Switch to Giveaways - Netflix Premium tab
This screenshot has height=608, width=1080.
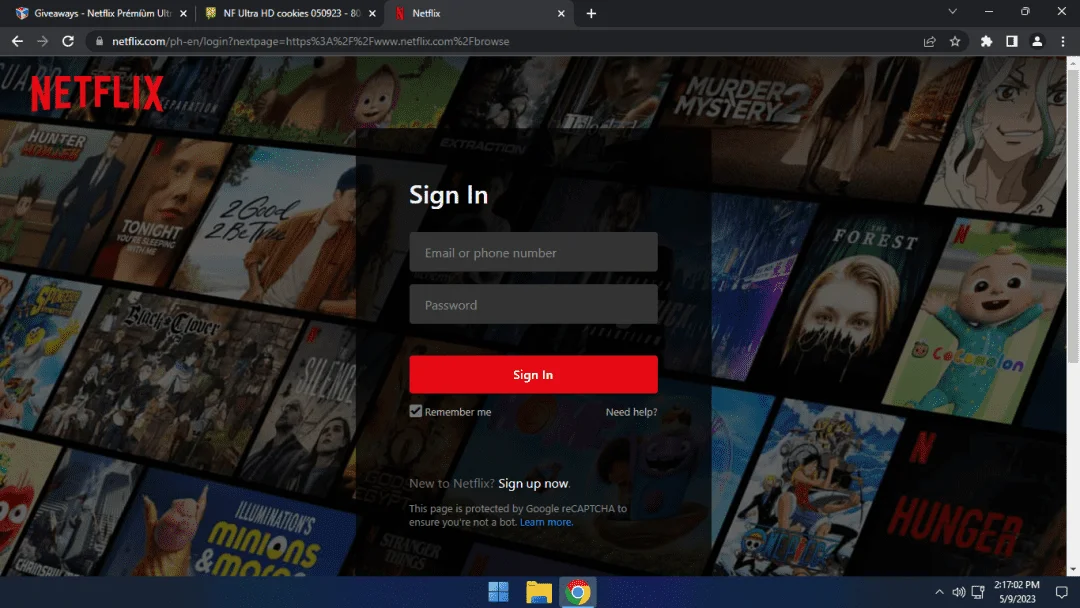[102, 13]
